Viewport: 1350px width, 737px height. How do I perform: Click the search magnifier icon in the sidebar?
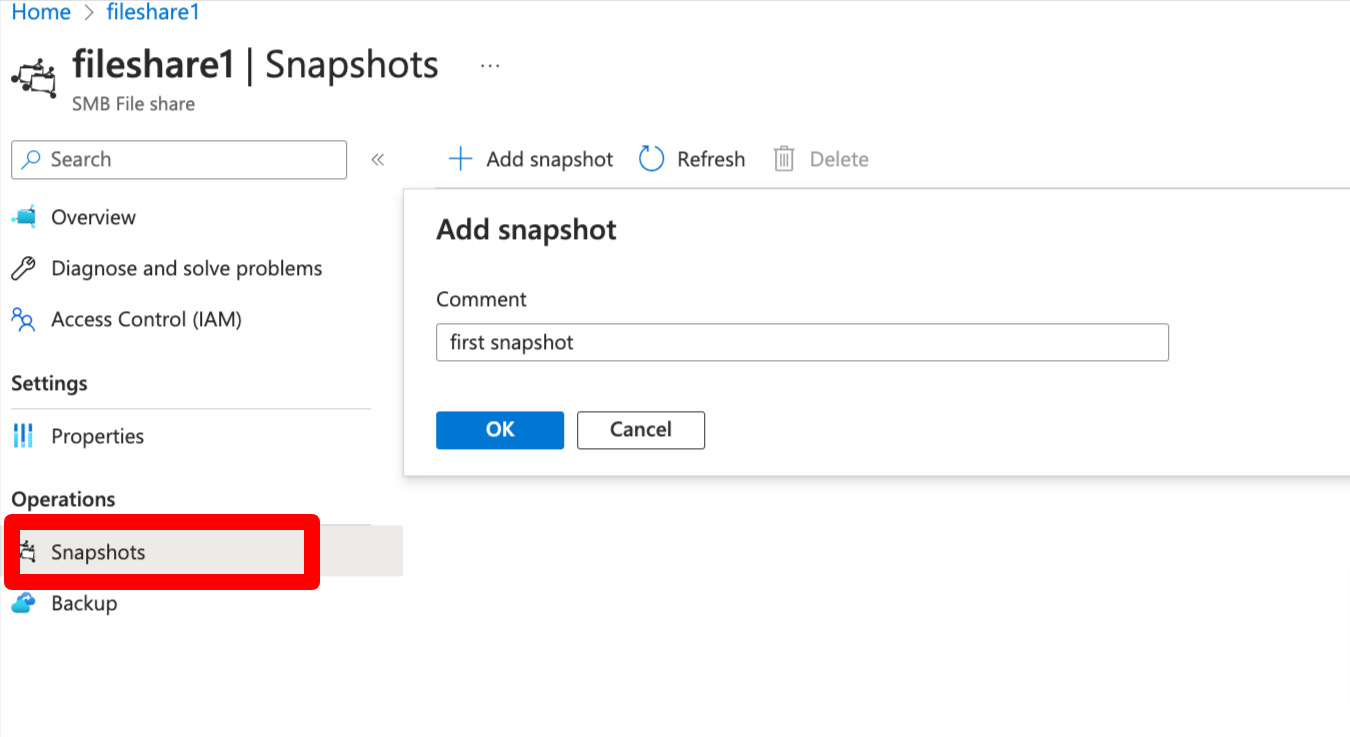coord(34,159)
